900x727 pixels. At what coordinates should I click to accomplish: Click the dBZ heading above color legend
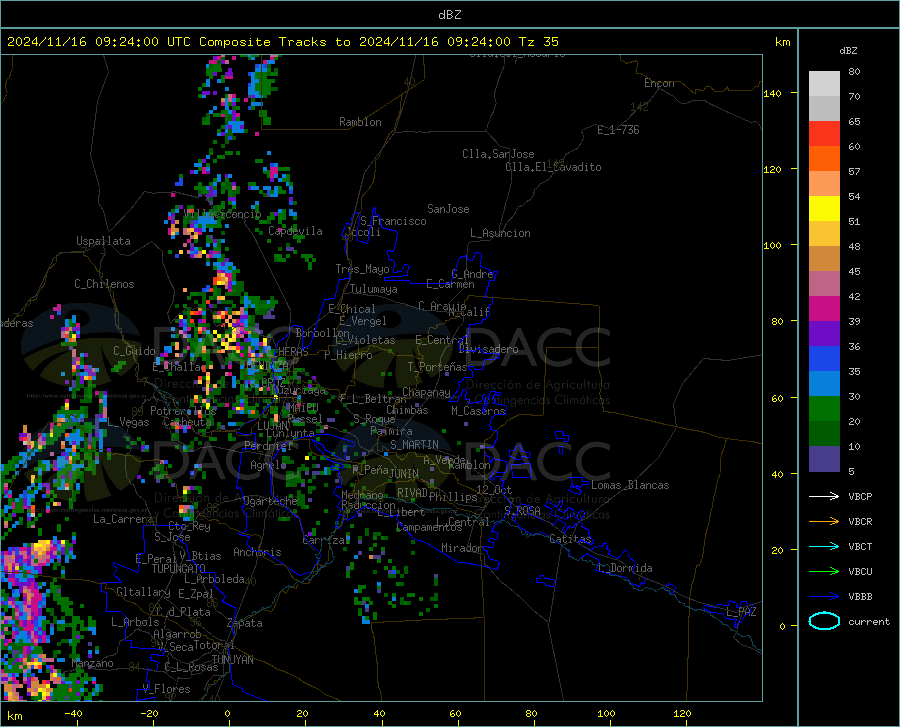click(x=848, y=50)
